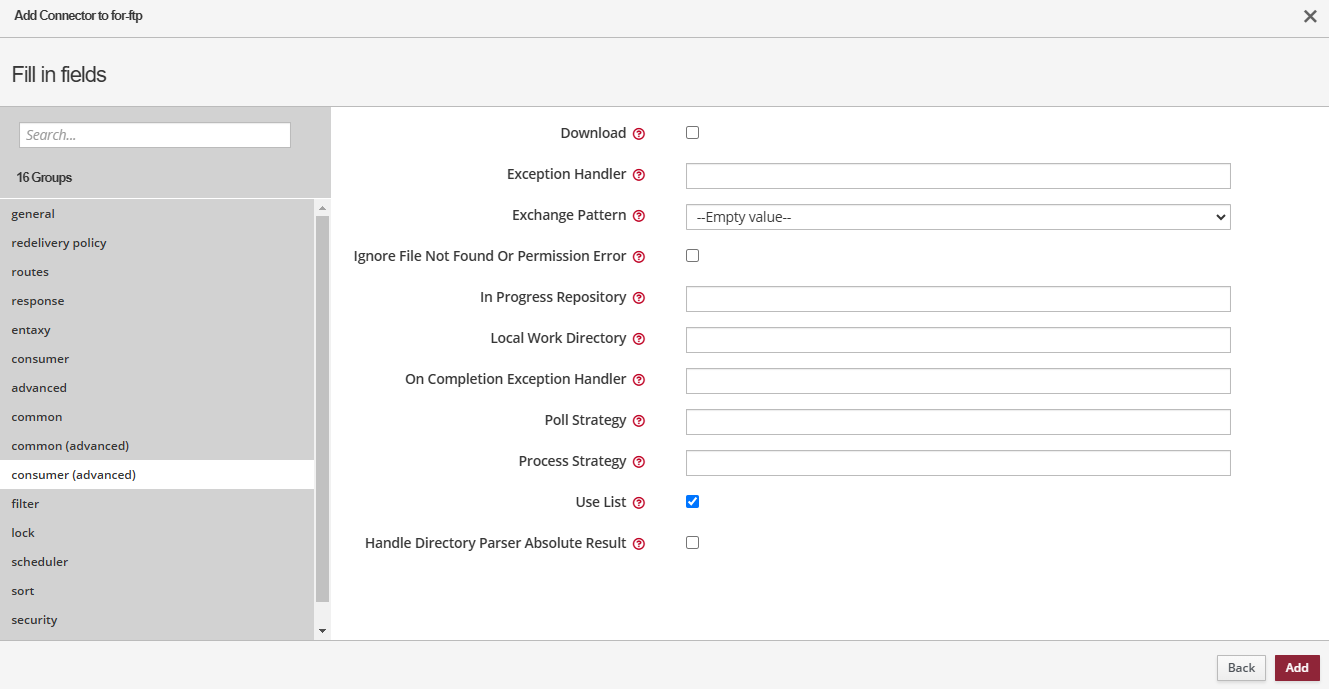
Task: Select the scheduler group
Action: (40, 562)
